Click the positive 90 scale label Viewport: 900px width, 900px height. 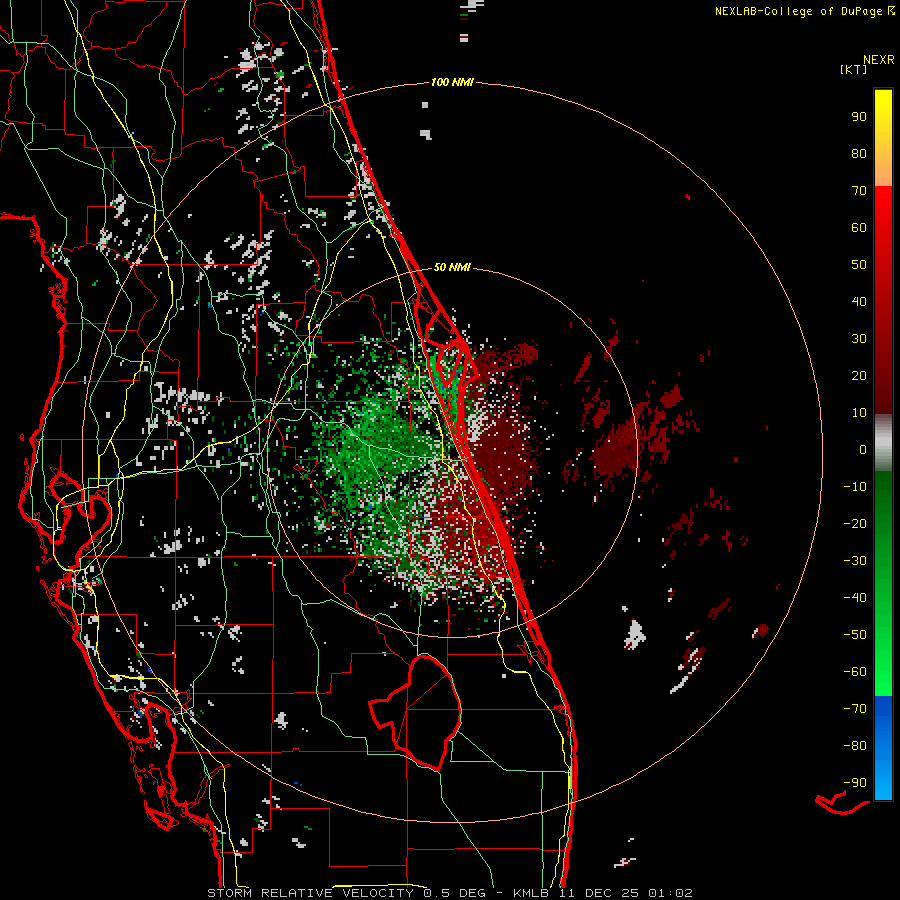859,117
